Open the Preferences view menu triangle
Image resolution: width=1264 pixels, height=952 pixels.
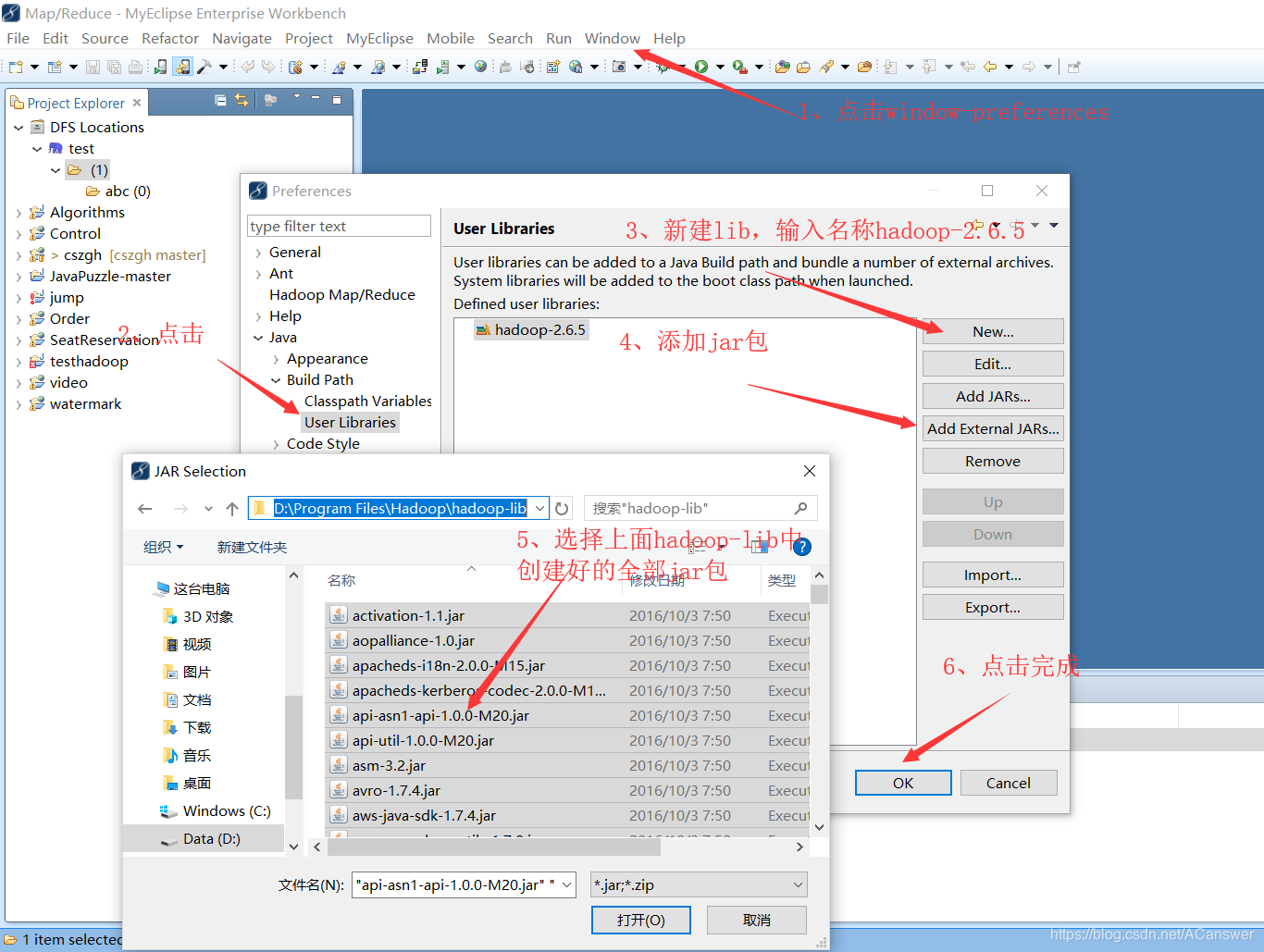(1054, 225)
